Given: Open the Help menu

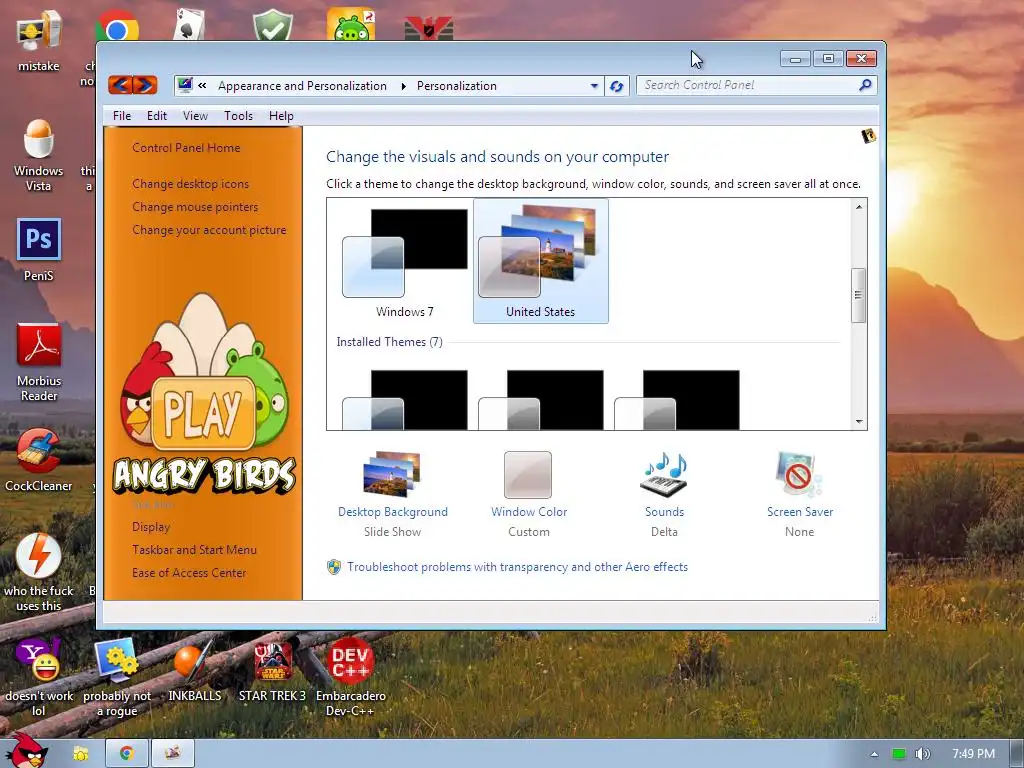Looking at the screenshot, I should (x=281, y=116).
